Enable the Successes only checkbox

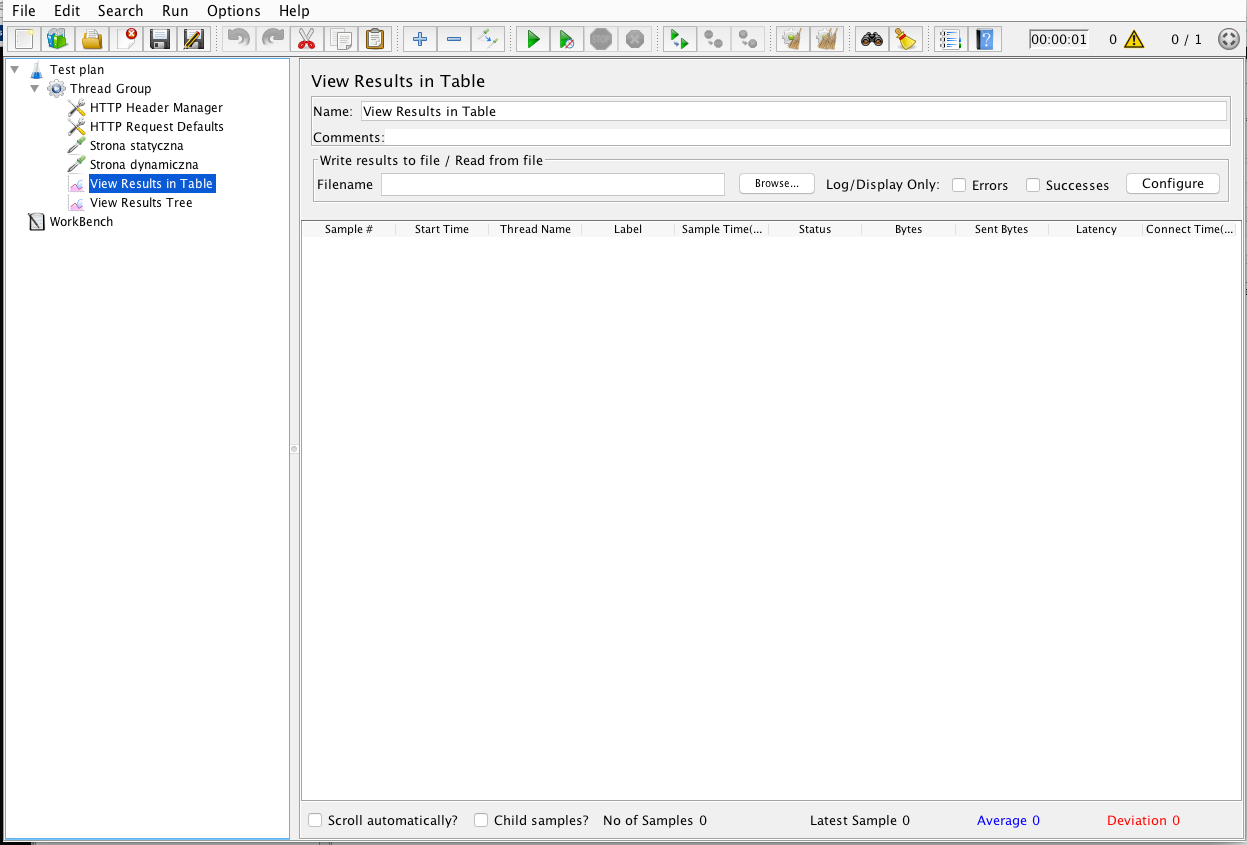1033,185
